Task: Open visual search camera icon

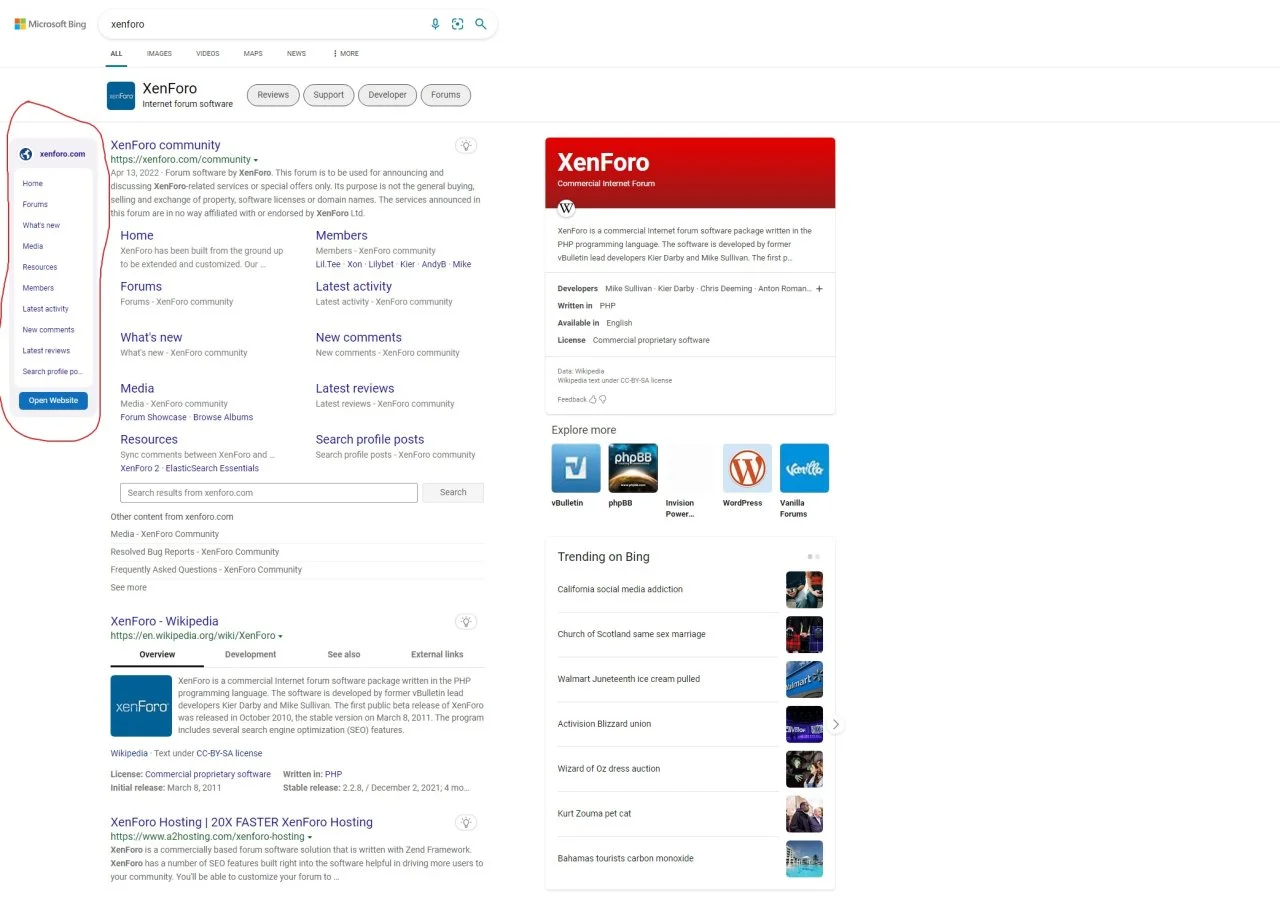Action: 458,24
